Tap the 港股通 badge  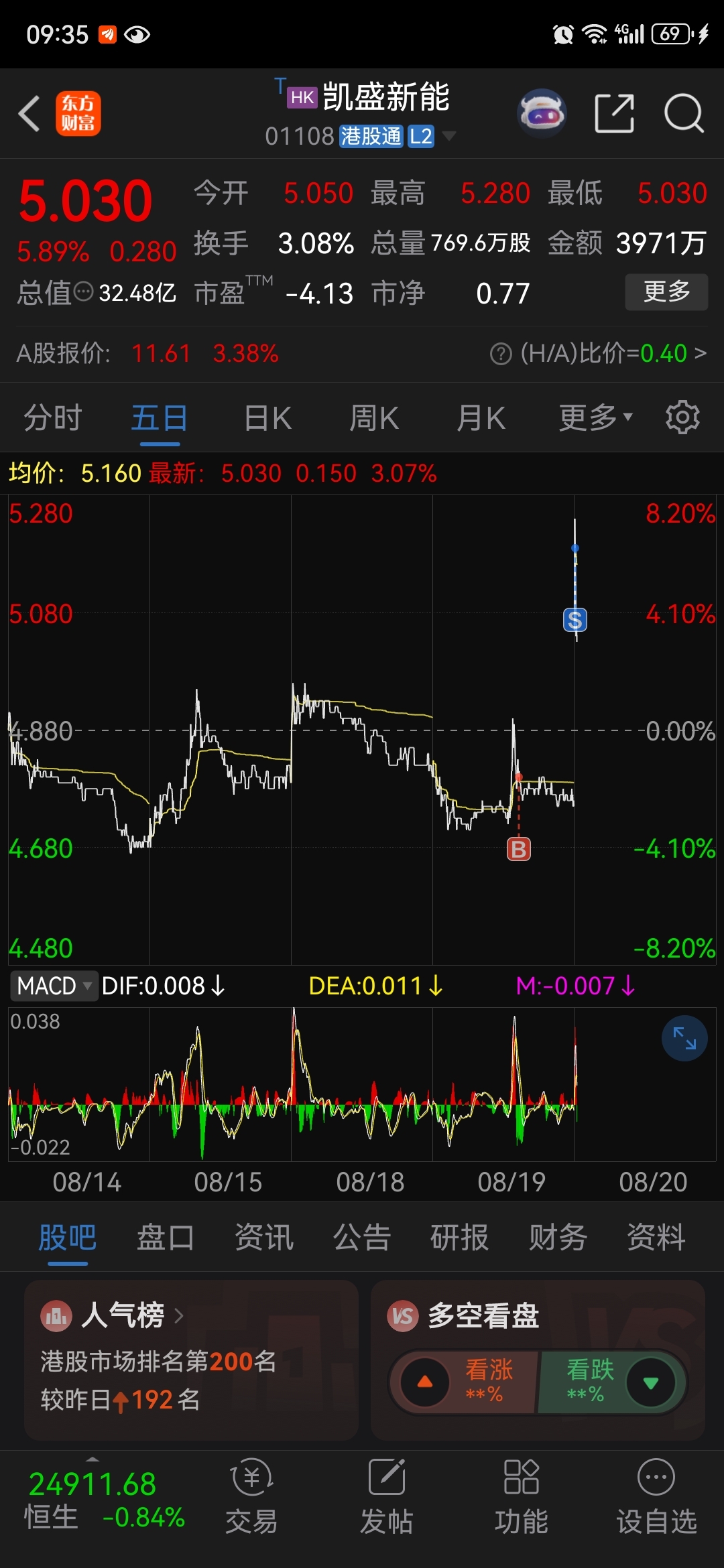click(371, 137)
